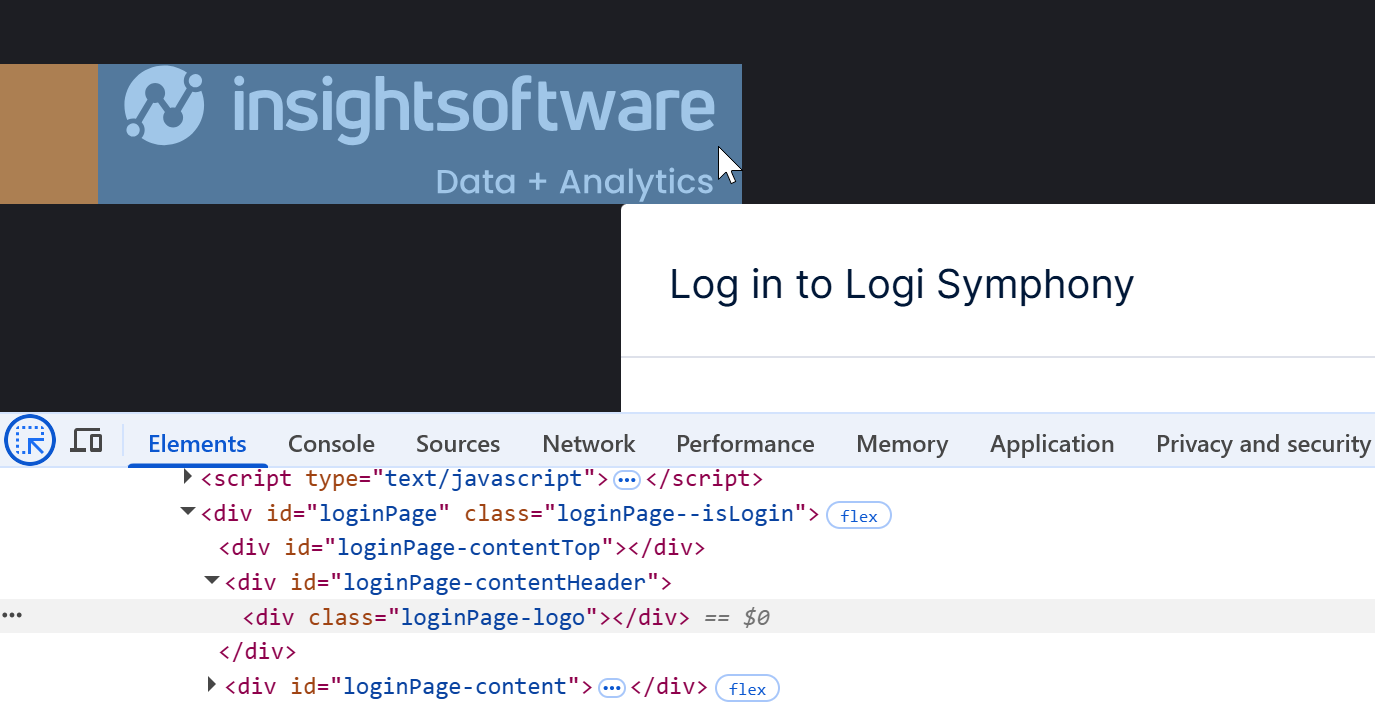1375x712 pixels.
Task: Open the Memory tab
Action: [901, 443]
